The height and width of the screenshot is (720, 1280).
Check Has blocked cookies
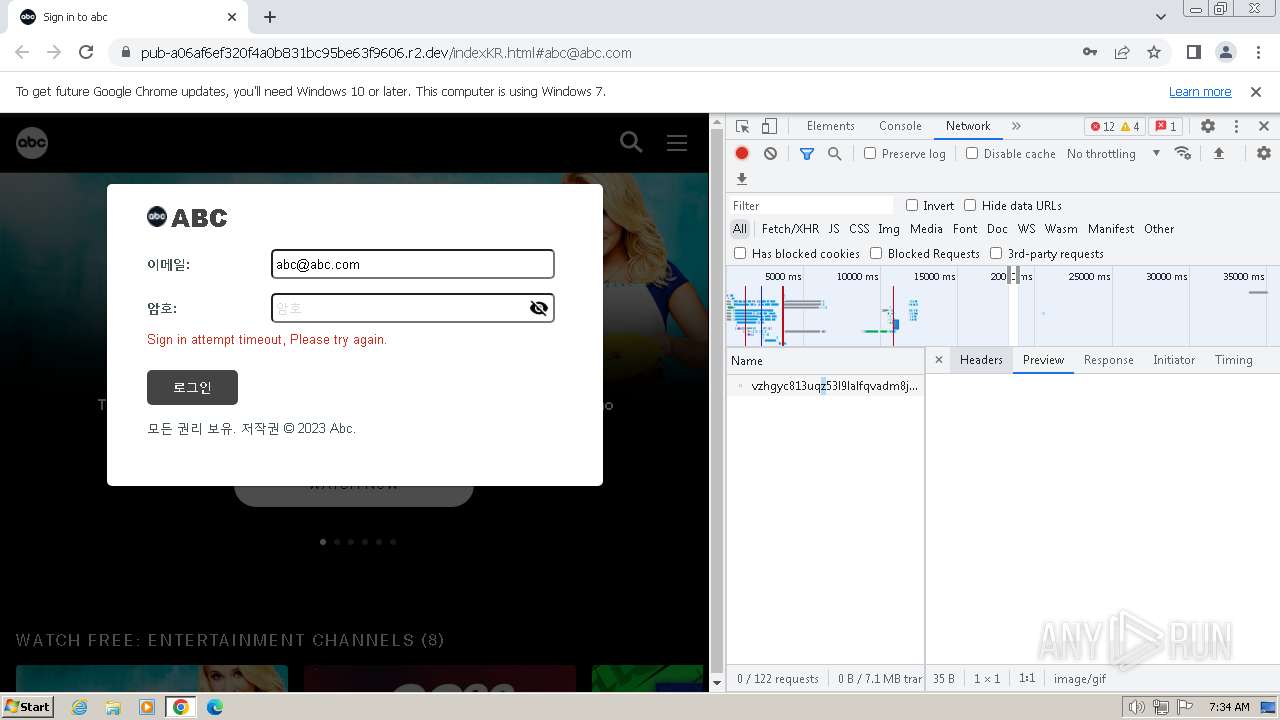click(x=740, y=253)
